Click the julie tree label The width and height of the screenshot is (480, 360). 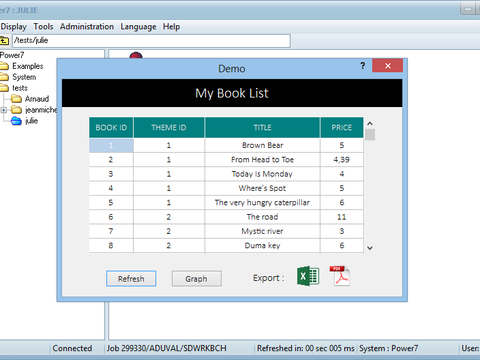pyautogui.click(x=31, y=121)
